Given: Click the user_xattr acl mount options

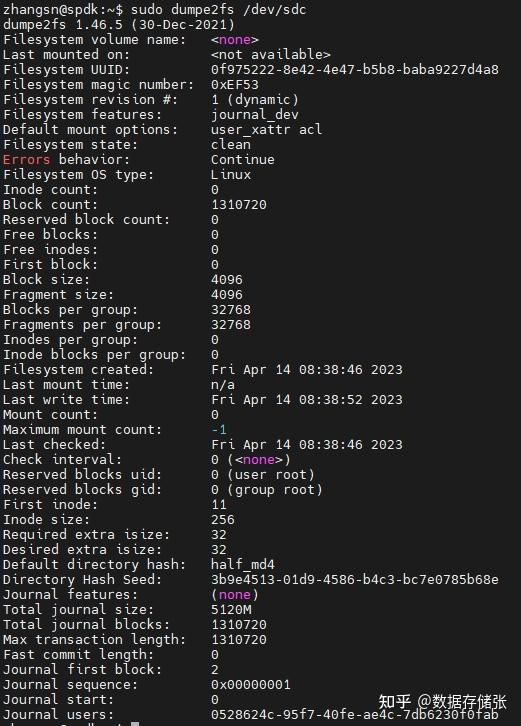Looking at the screenshot, I should (266, 129).
